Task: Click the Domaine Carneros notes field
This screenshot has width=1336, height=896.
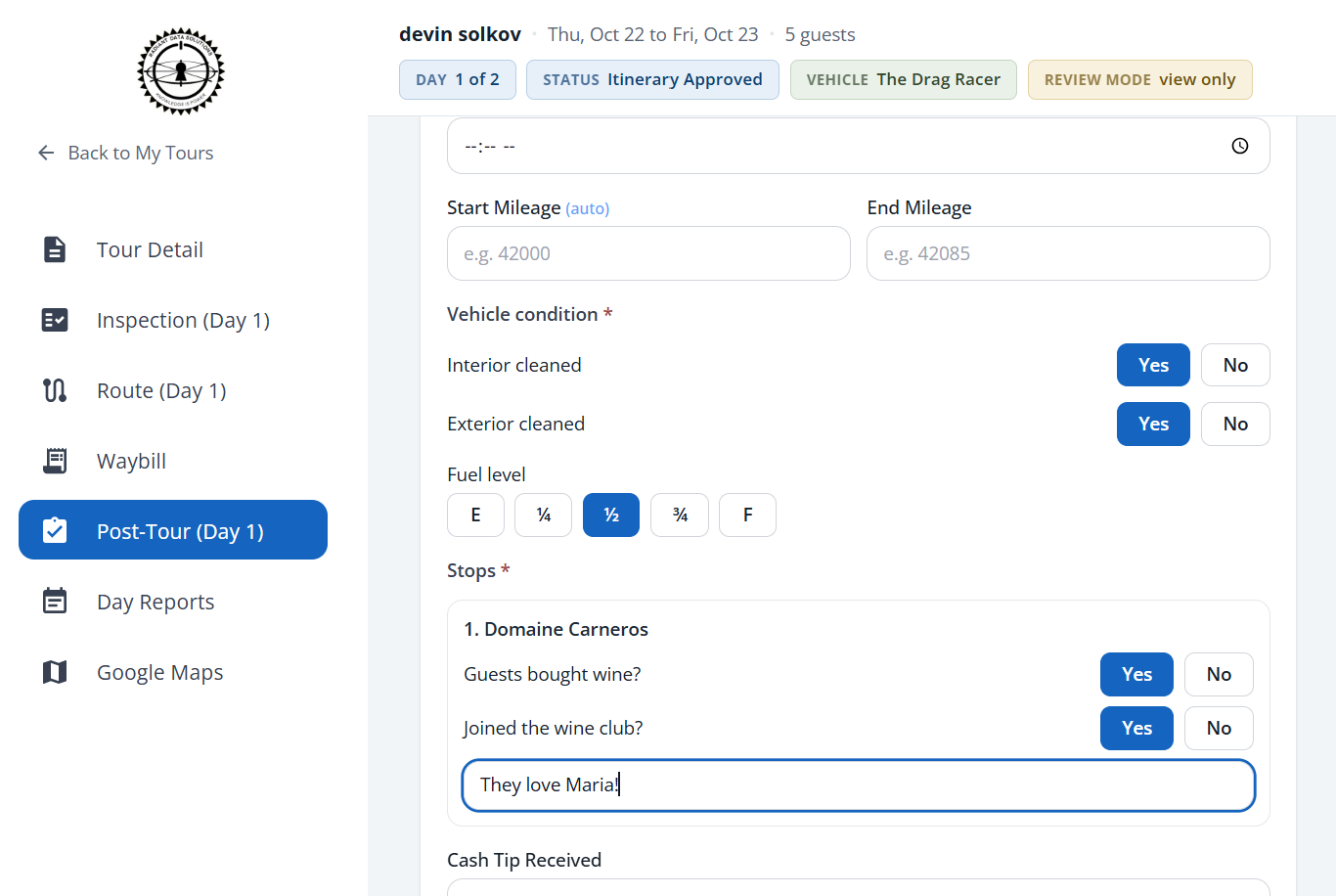Action: coord(859,785)
